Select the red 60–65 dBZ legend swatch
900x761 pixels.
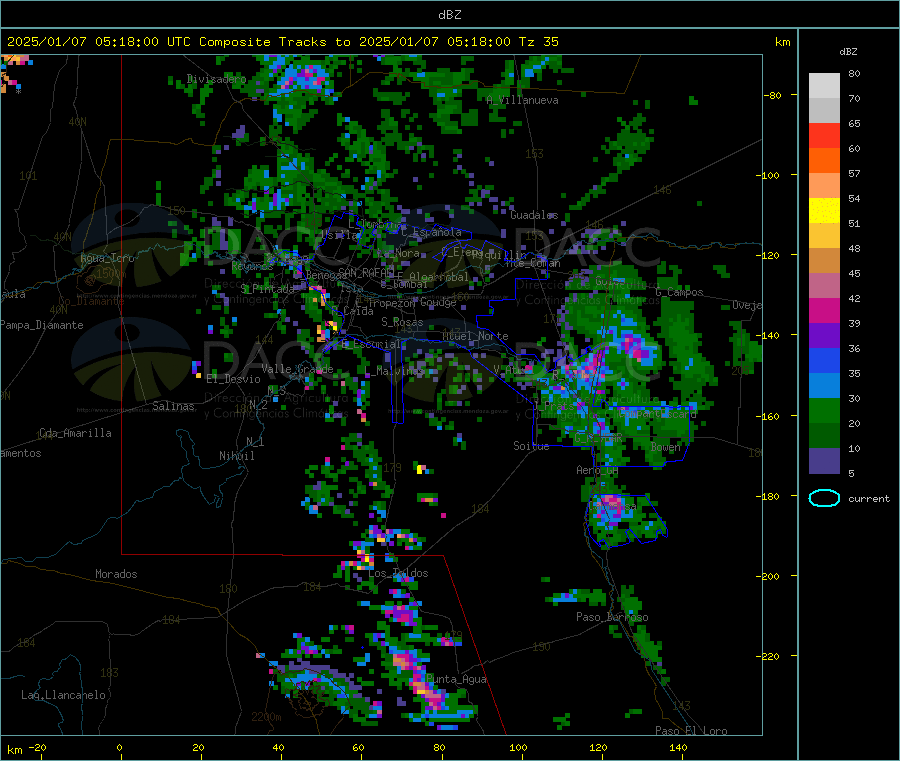[x=824, y=135]
